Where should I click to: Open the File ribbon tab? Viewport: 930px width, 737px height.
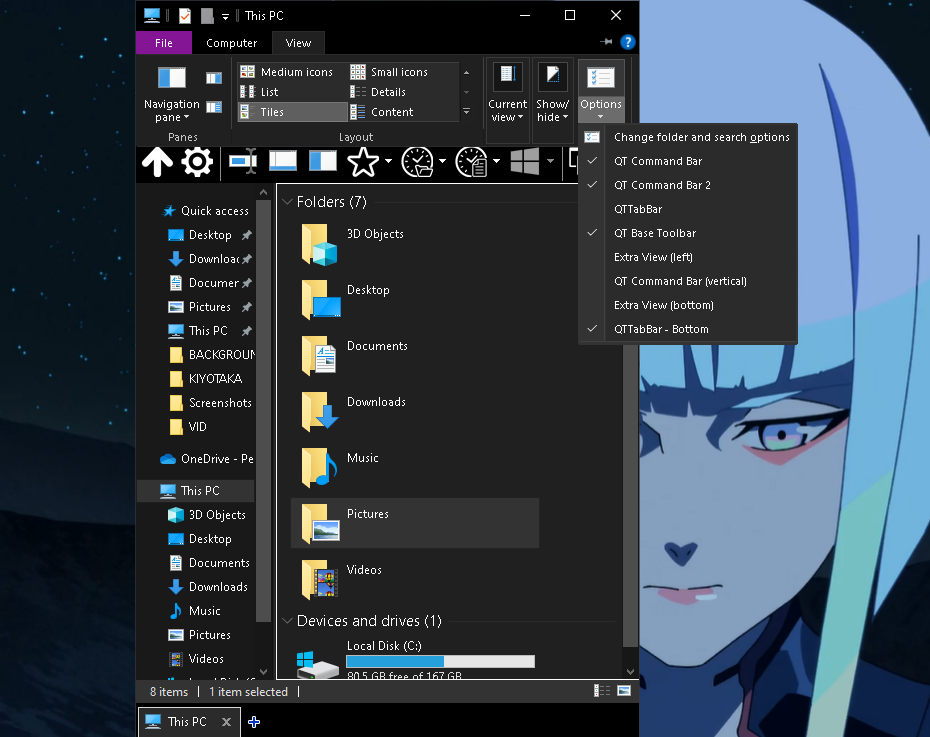pos(164,43)
